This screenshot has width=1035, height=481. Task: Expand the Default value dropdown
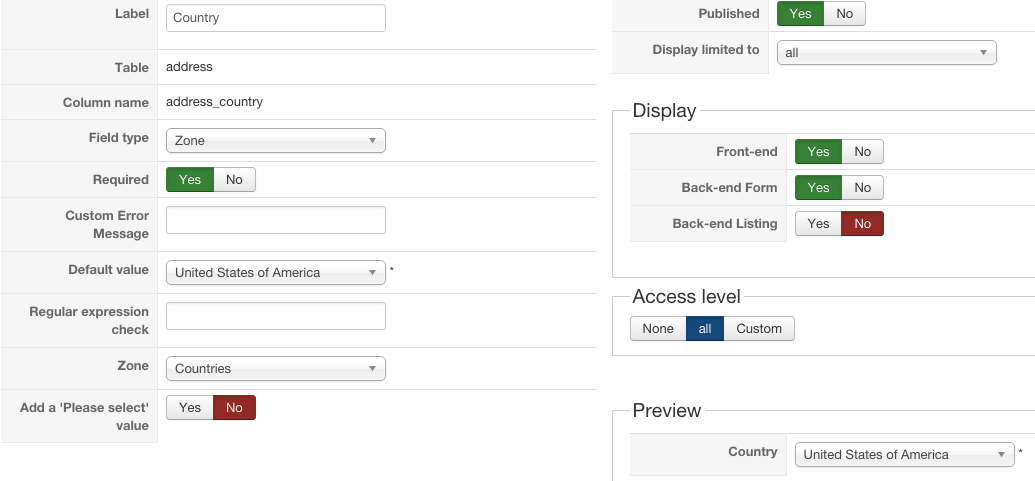(x=275, y=273)
